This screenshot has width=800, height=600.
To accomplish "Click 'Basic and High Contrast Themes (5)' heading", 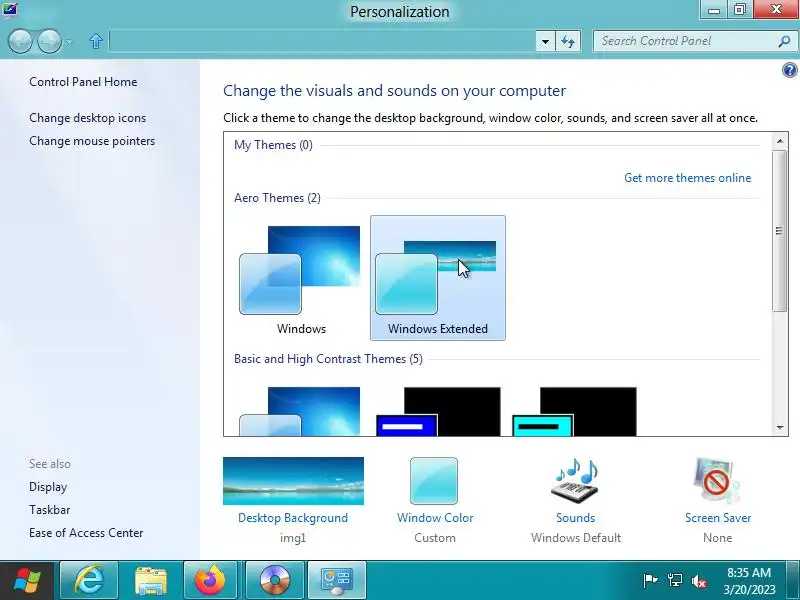I will coord(329,359).
